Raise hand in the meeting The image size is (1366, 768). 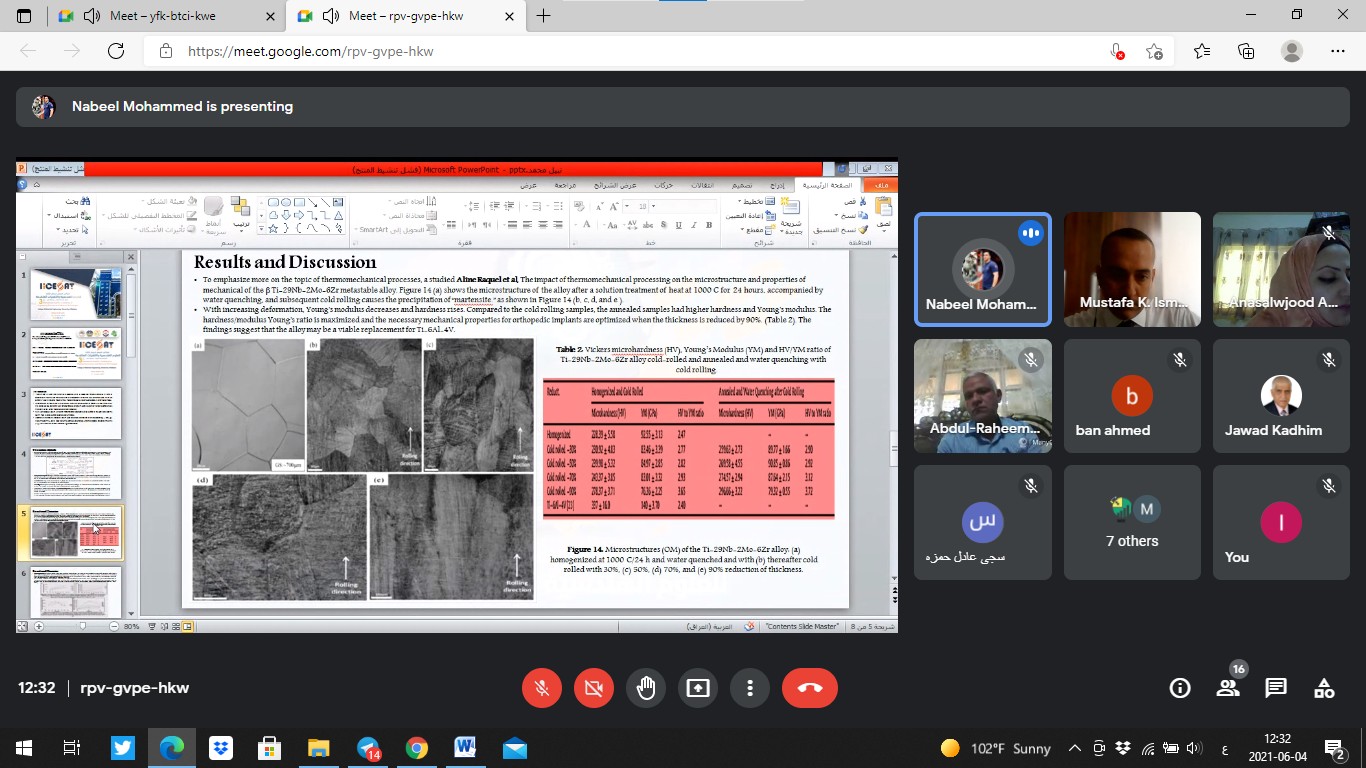click(x=646, y=688)
